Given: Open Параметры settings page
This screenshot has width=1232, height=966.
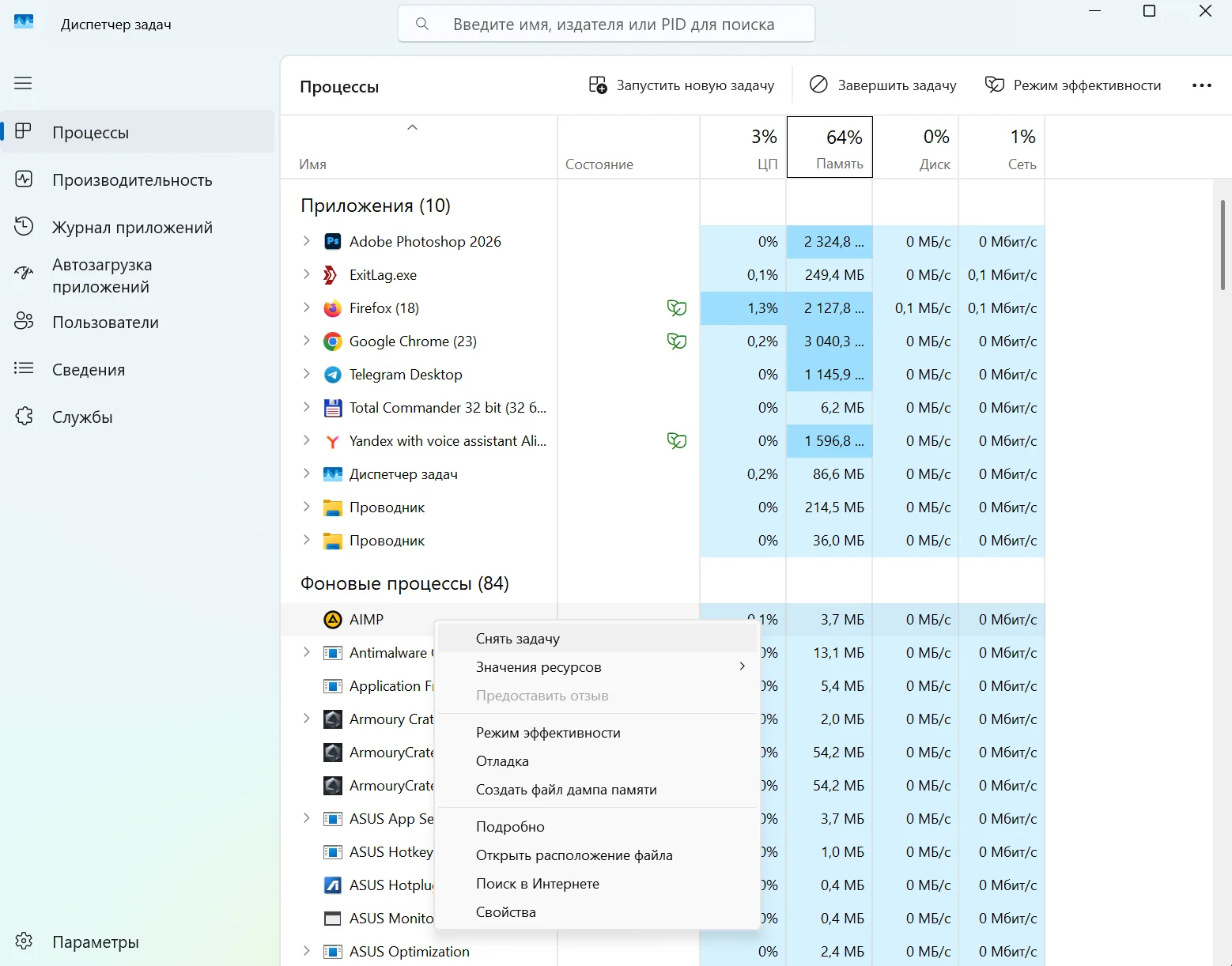Looking at the screenshot, I should (138, 942).
